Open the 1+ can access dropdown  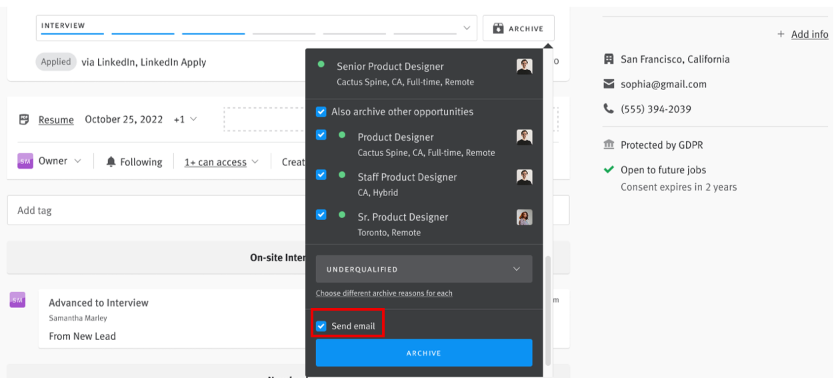click(x=221, y=162)
